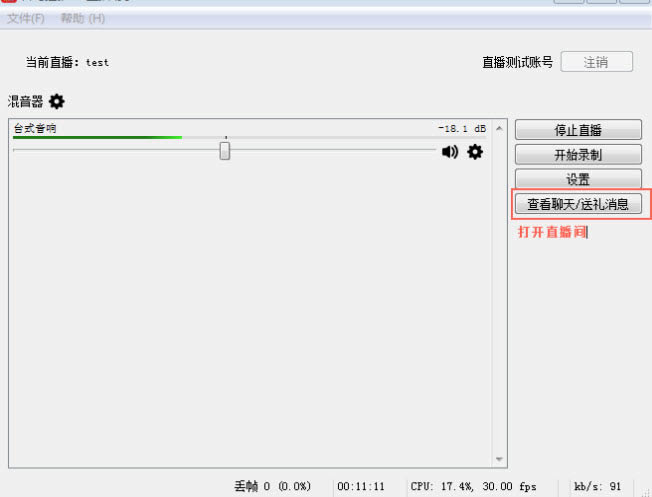This screenshot has height=497, width=652.
Task: Click the mixer list scroll up arrow
Action: click(499, 129)
